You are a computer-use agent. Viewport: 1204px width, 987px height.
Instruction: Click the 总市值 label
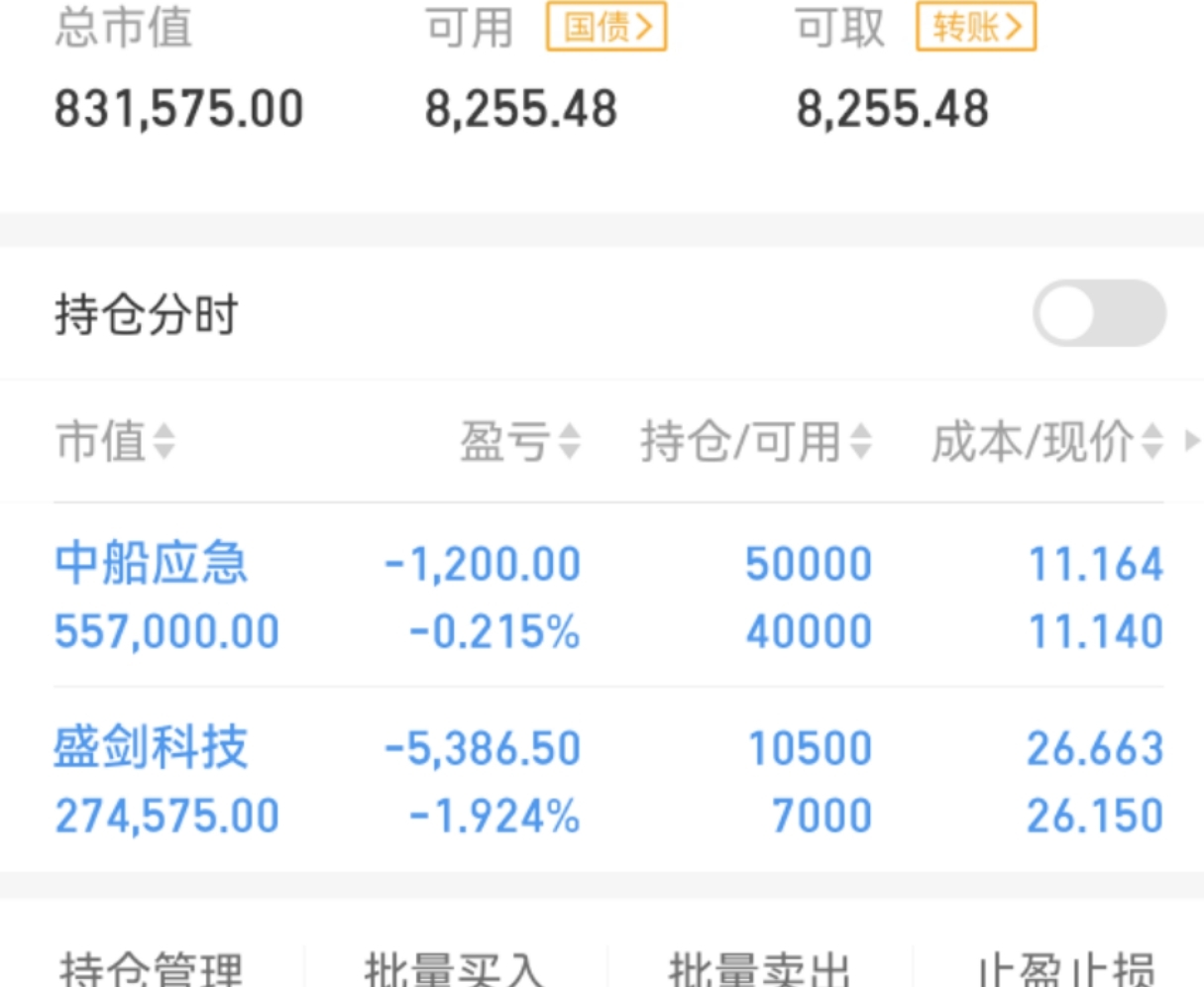point(124,27)
